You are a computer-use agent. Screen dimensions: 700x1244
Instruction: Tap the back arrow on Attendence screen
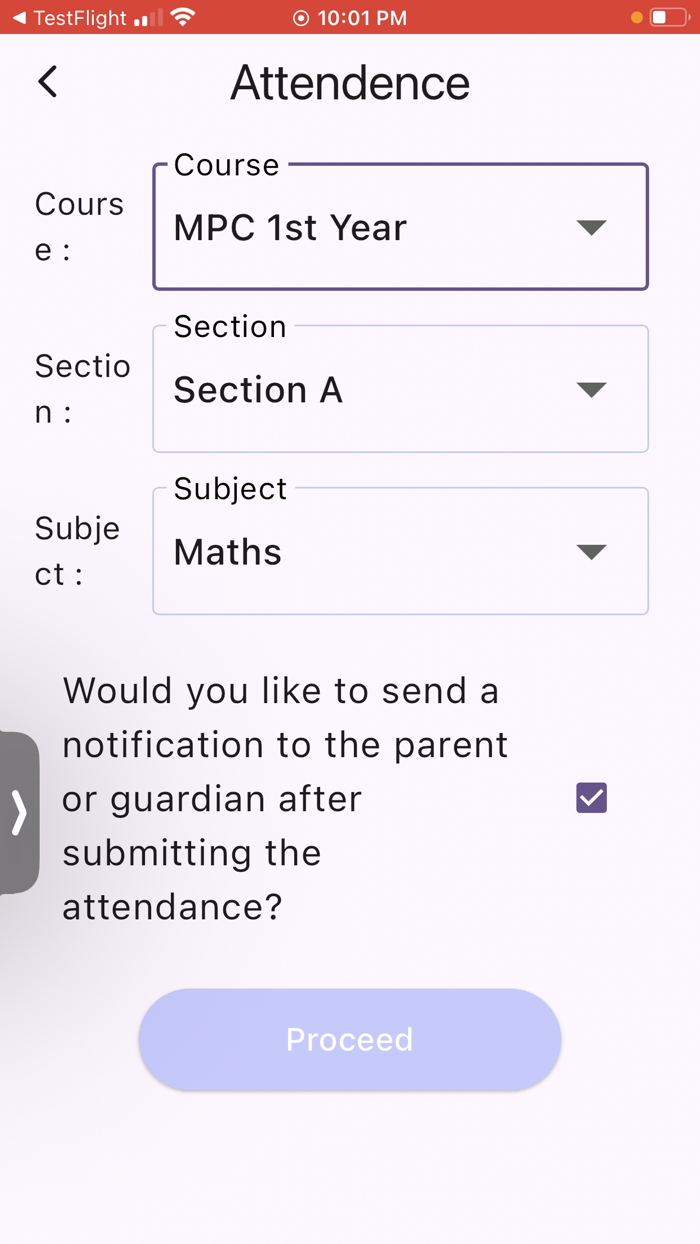point(47,82)
